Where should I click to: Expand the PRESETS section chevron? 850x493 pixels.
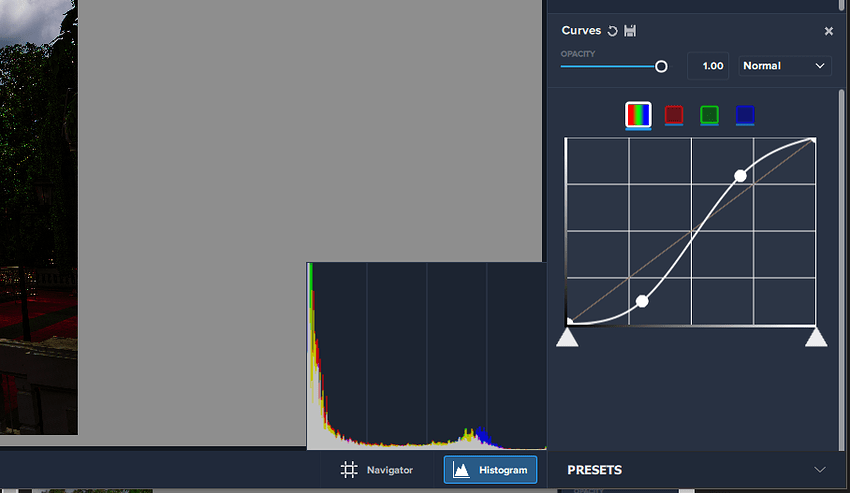[820, 470]
